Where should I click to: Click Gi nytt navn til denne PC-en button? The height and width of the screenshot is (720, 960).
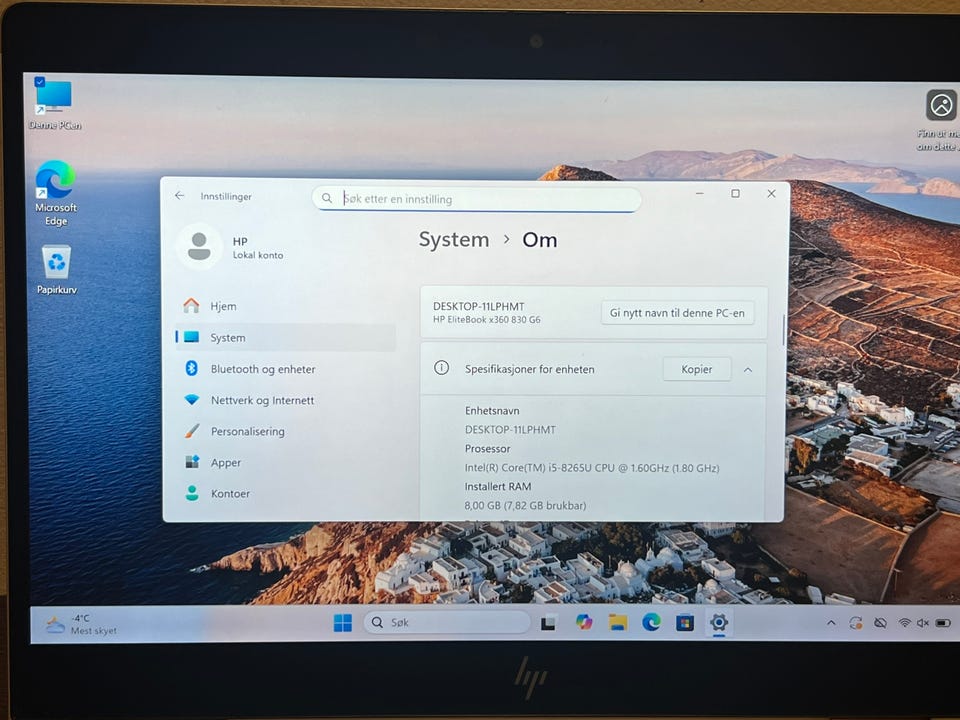click(677, 313)
